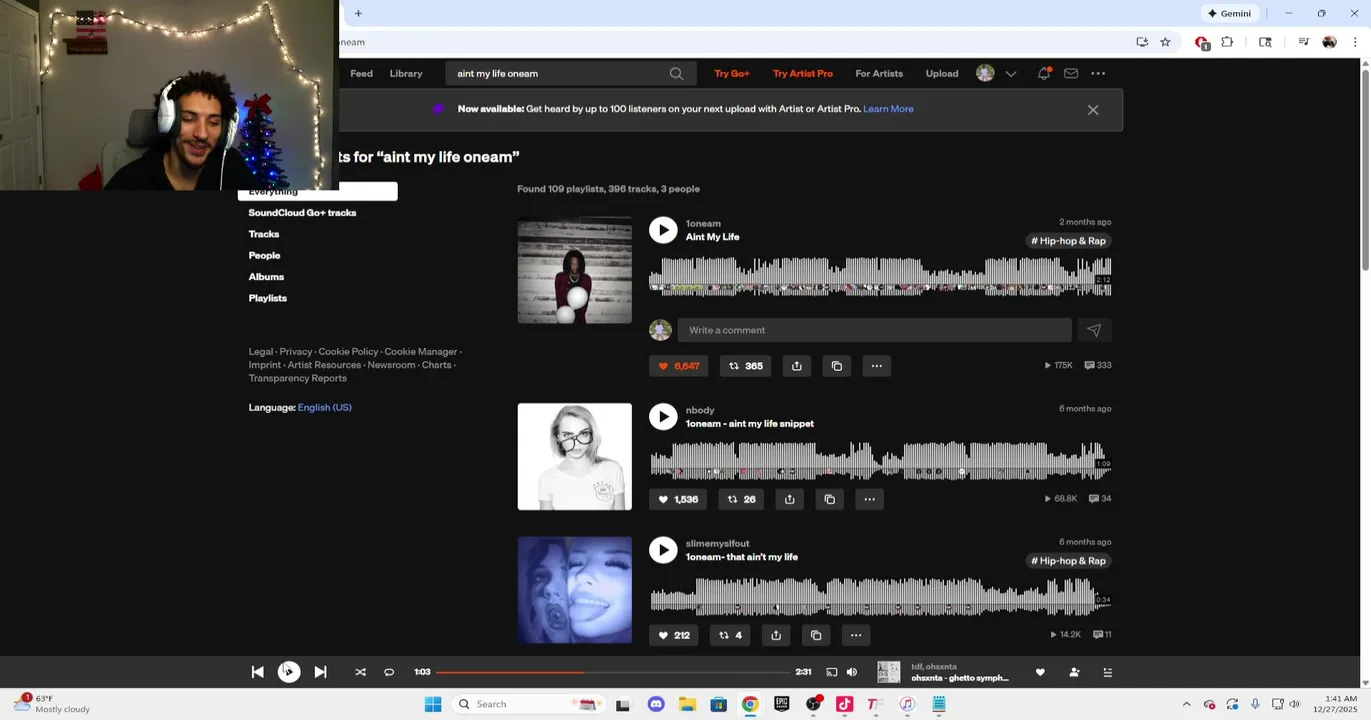Skip to next track in player
Viewport: 1371px width, 720px height.
320,672
